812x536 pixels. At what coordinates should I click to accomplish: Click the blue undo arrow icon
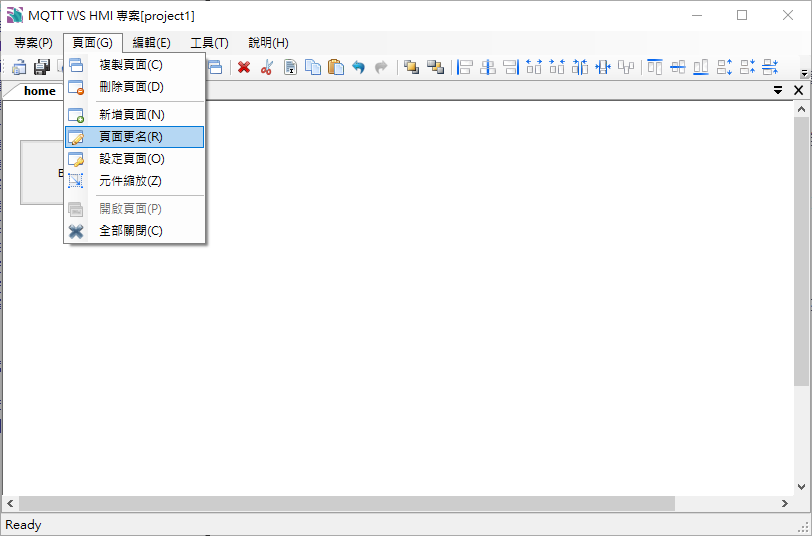(358, 67)
